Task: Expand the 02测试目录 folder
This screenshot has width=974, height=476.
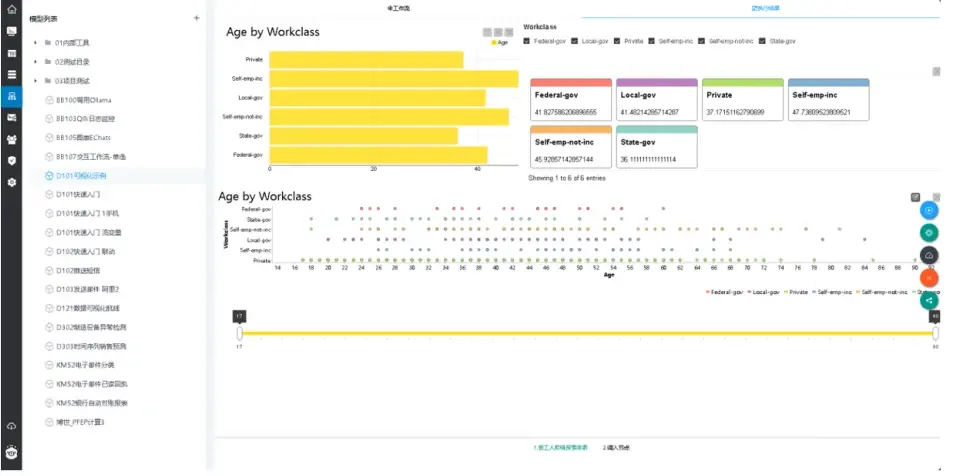Action: [35, 62]
